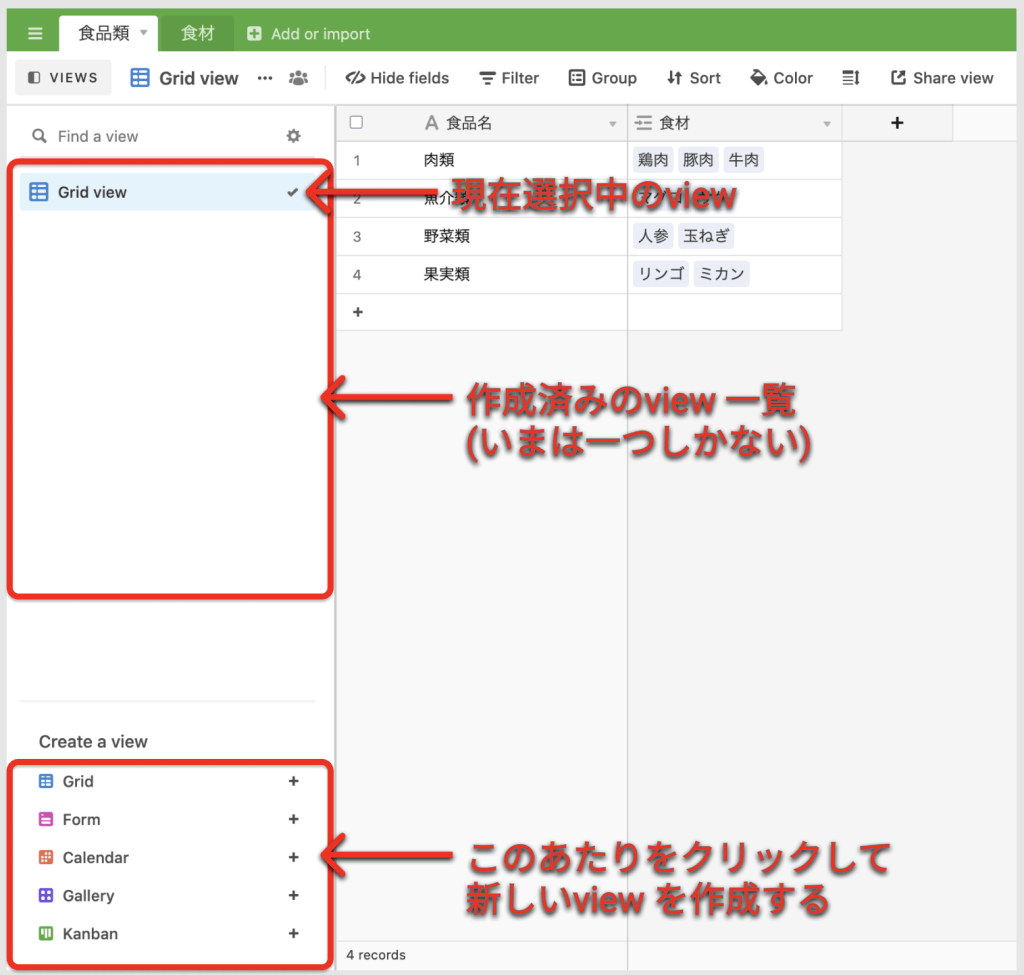Switch to the 食材 table tab
Viewport: 1024px width, 975px height.
coord(198,34)
